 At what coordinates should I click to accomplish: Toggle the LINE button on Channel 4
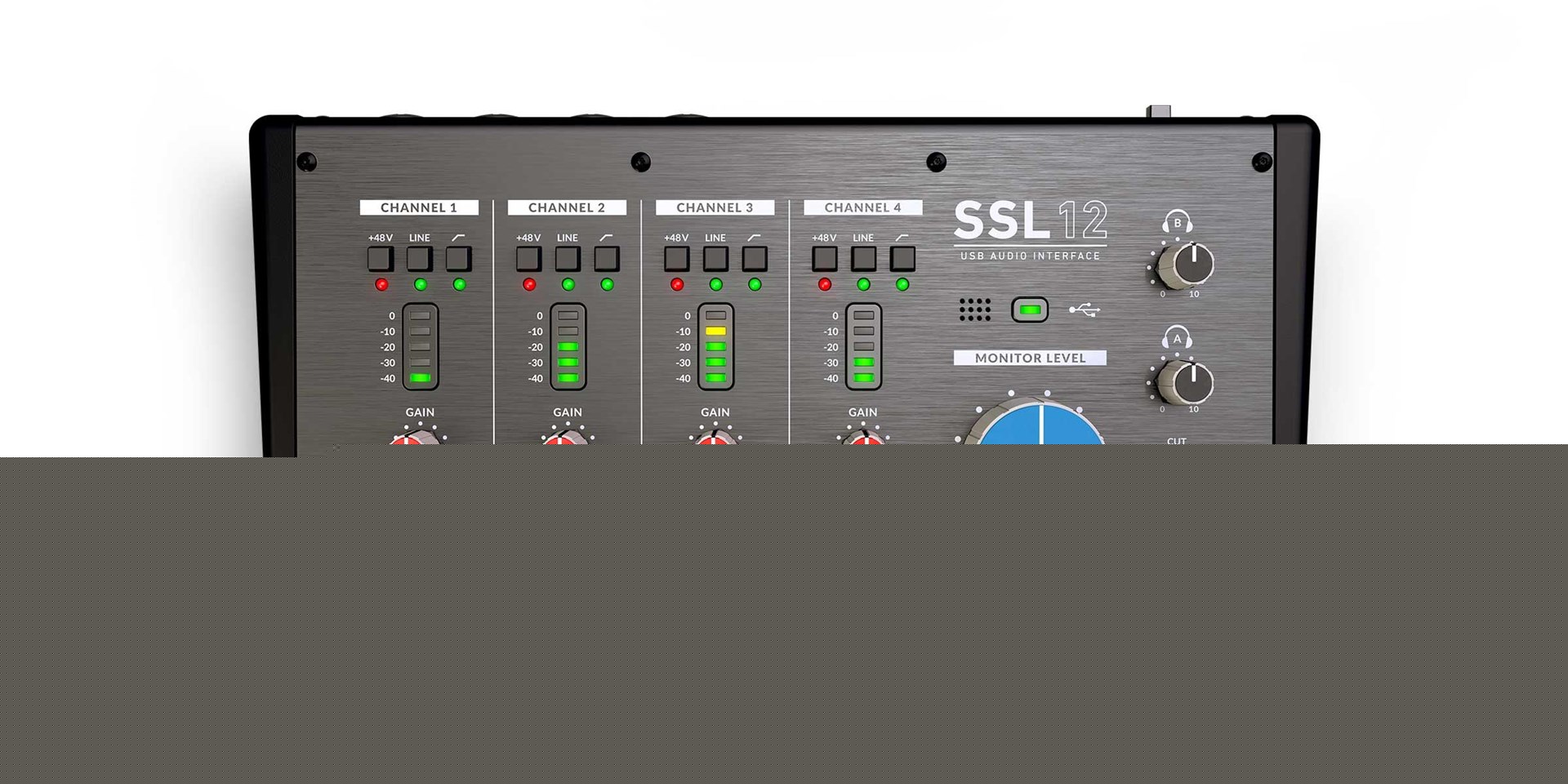point(863,259)
